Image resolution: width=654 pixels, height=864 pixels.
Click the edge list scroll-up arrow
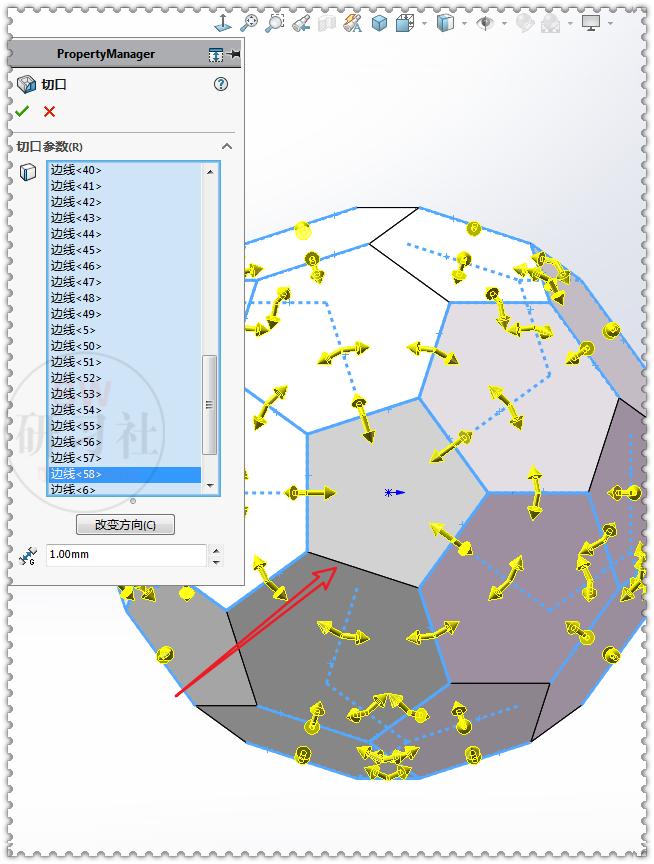(210, 171)
